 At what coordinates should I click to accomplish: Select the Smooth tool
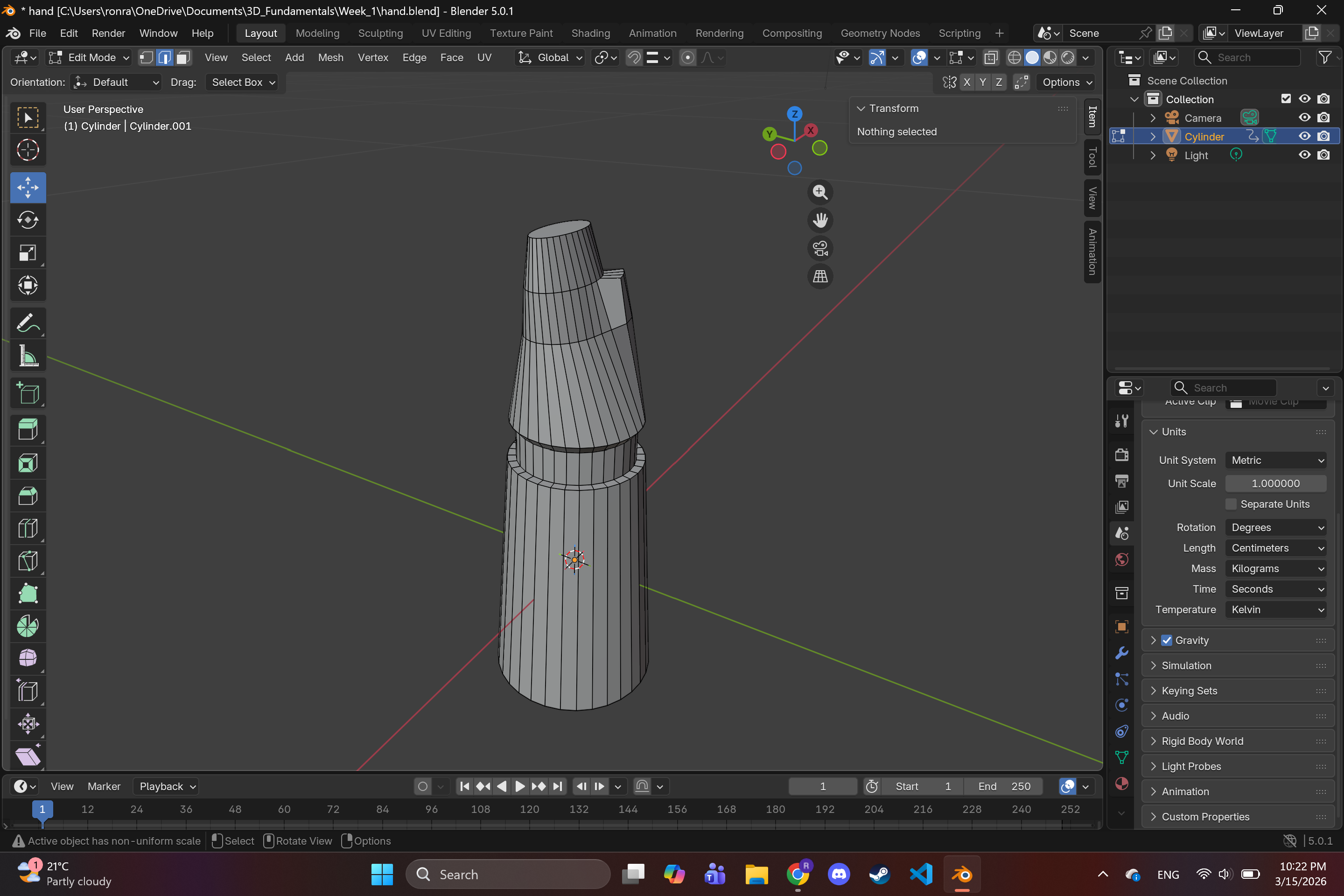pyautogui.click(x=28, y=659)
